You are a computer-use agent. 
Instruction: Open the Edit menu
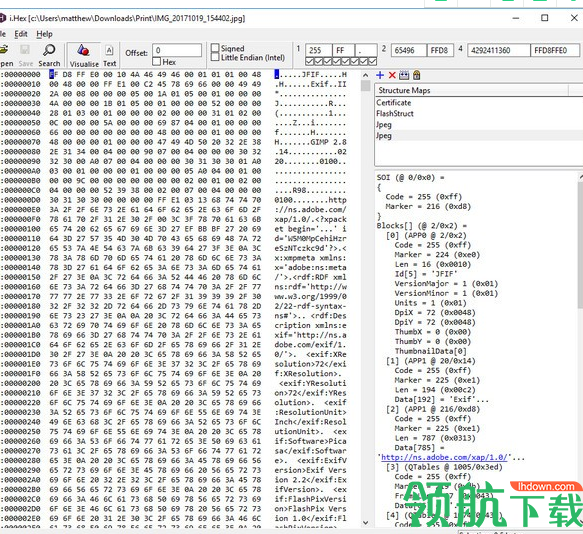21,34
